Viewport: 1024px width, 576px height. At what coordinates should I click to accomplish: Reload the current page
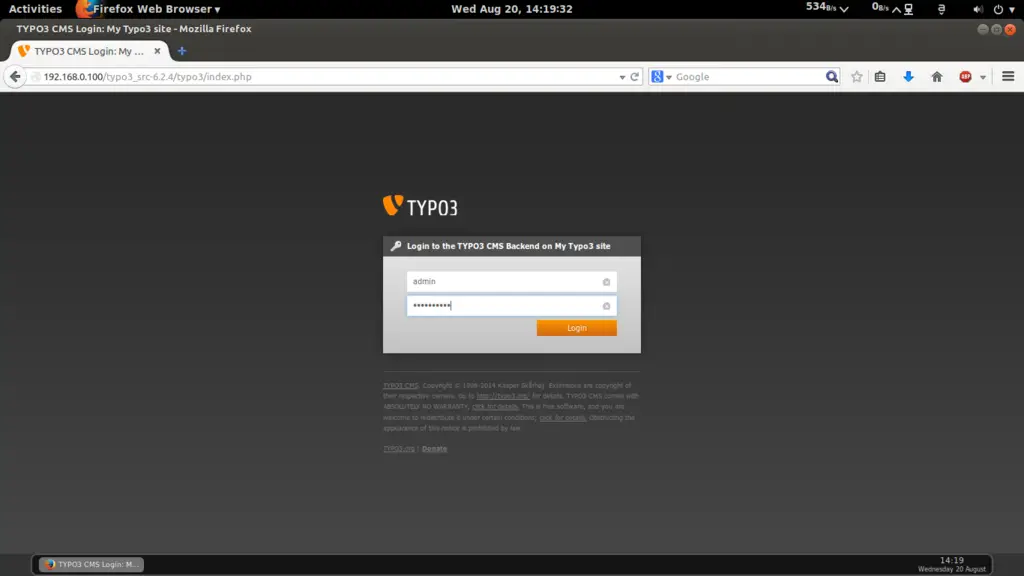pyautogui.click(x=634, y=76)
